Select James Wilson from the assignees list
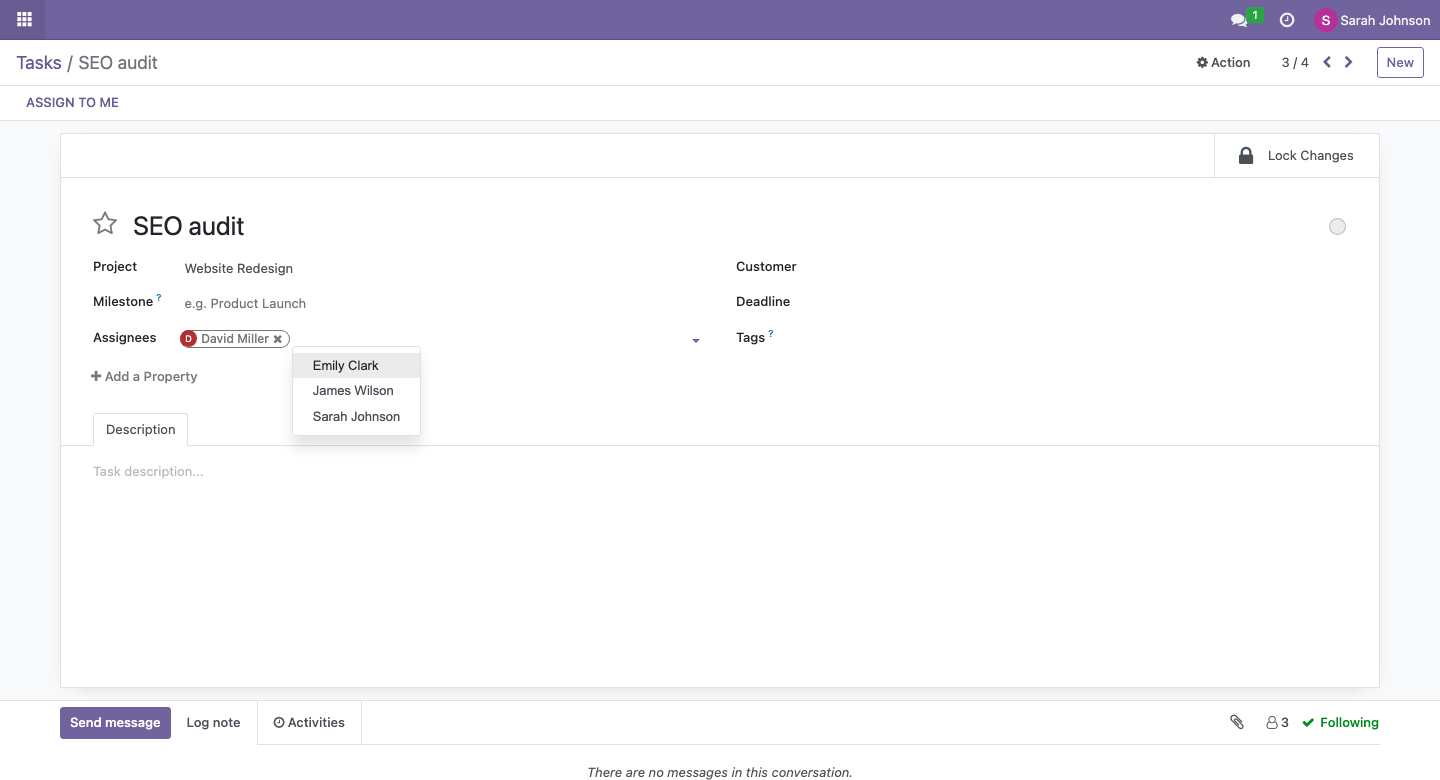Image resolution: width=1440 pixels, height=780 pixels. pyautogui.click(x=356, y=391)
